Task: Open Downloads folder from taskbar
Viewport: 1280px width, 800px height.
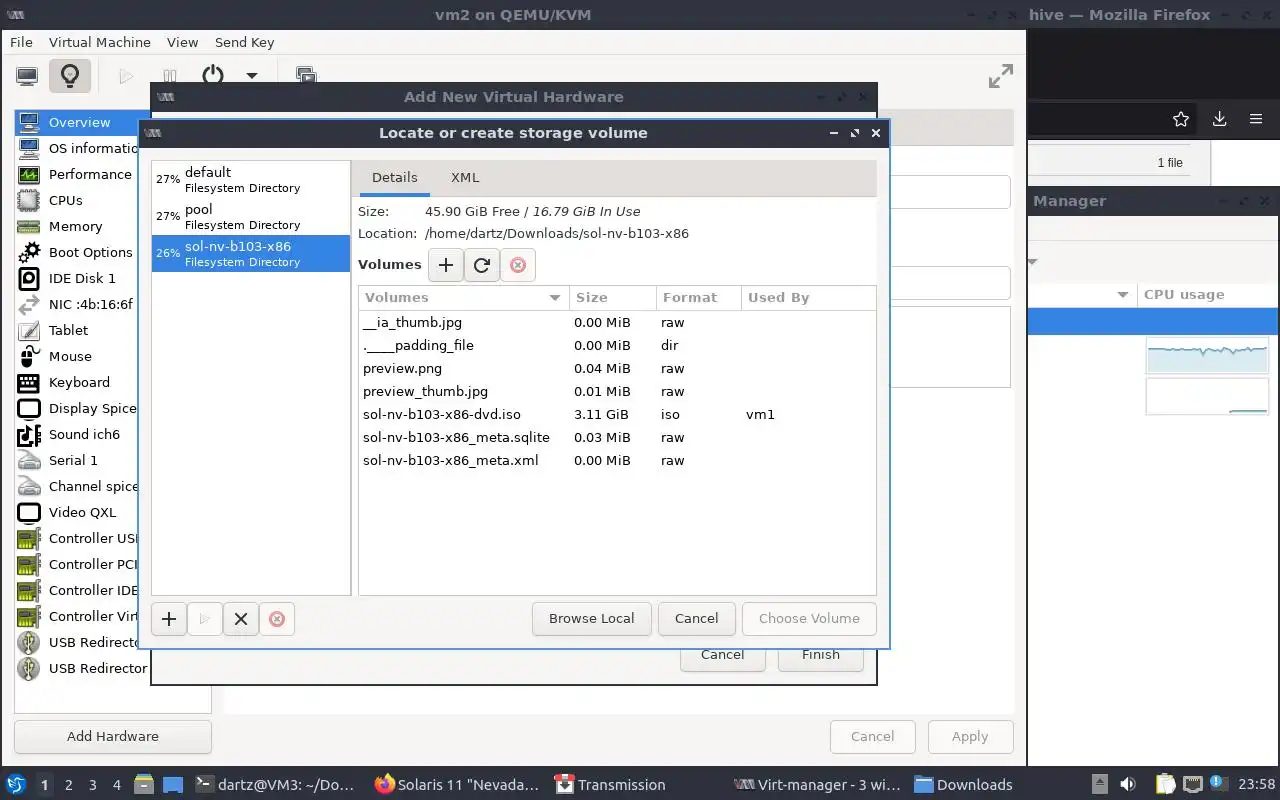Action: (x=964, y=785)
